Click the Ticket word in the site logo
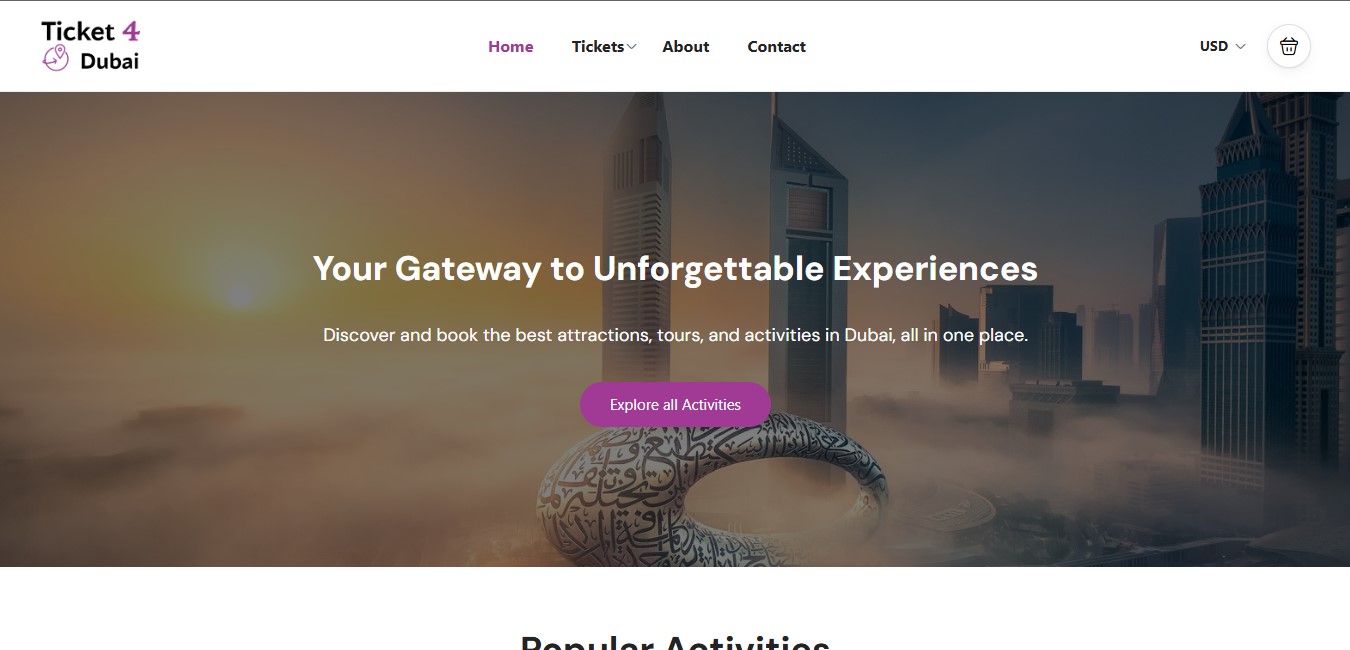The width and height of the screenshot is (1350, 650). (78, 31)
